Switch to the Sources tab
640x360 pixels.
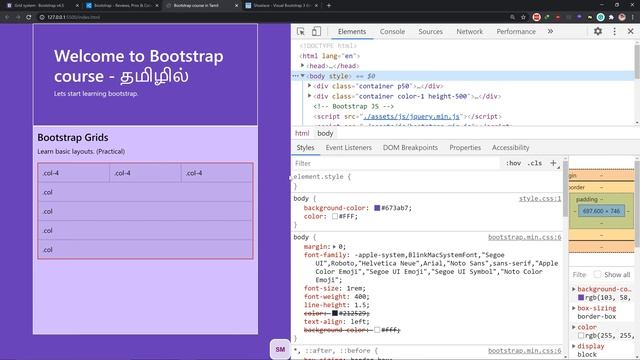tap(430, 31)
